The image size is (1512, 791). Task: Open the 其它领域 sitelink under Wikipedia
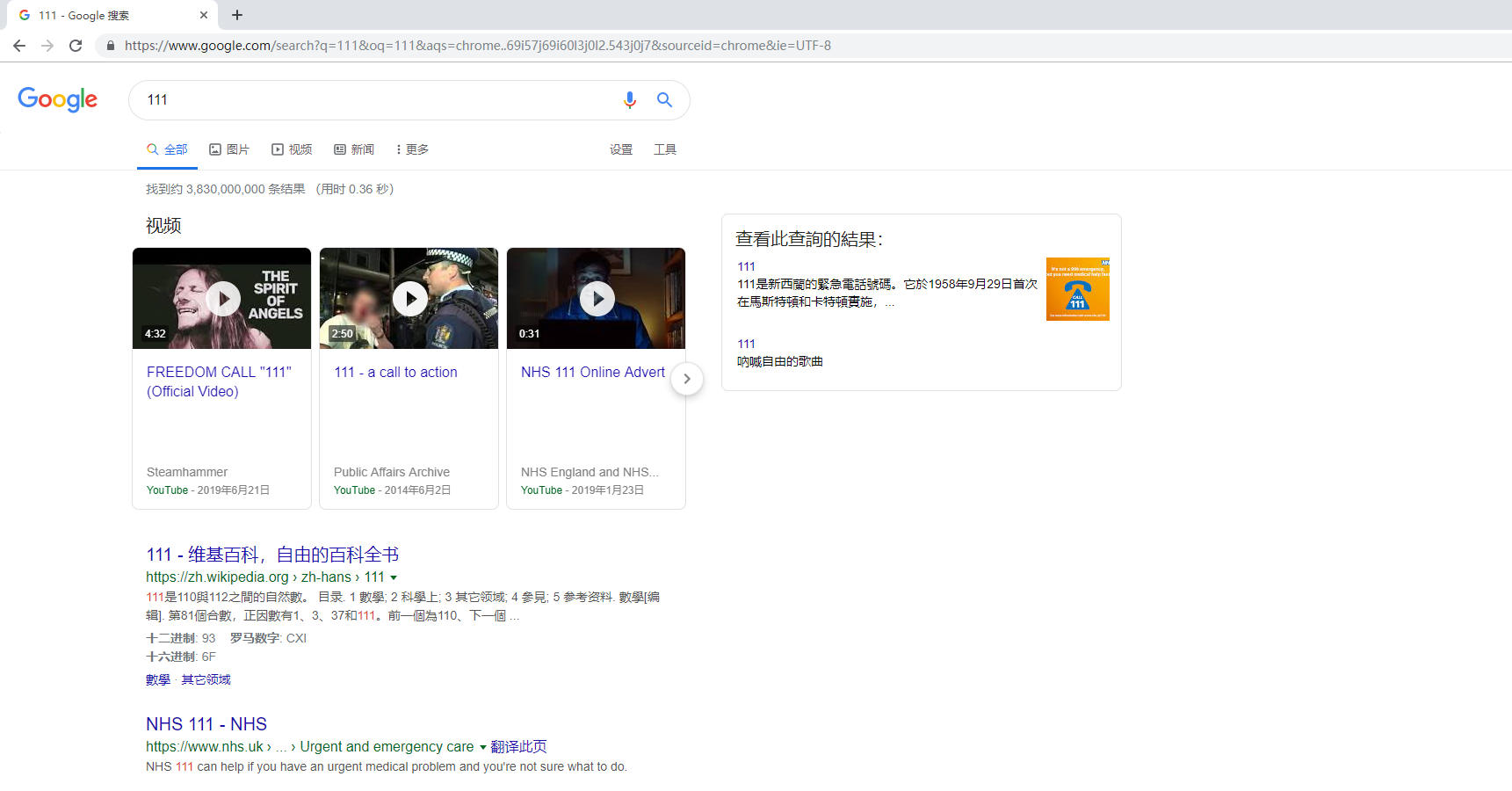coord(206,679)
